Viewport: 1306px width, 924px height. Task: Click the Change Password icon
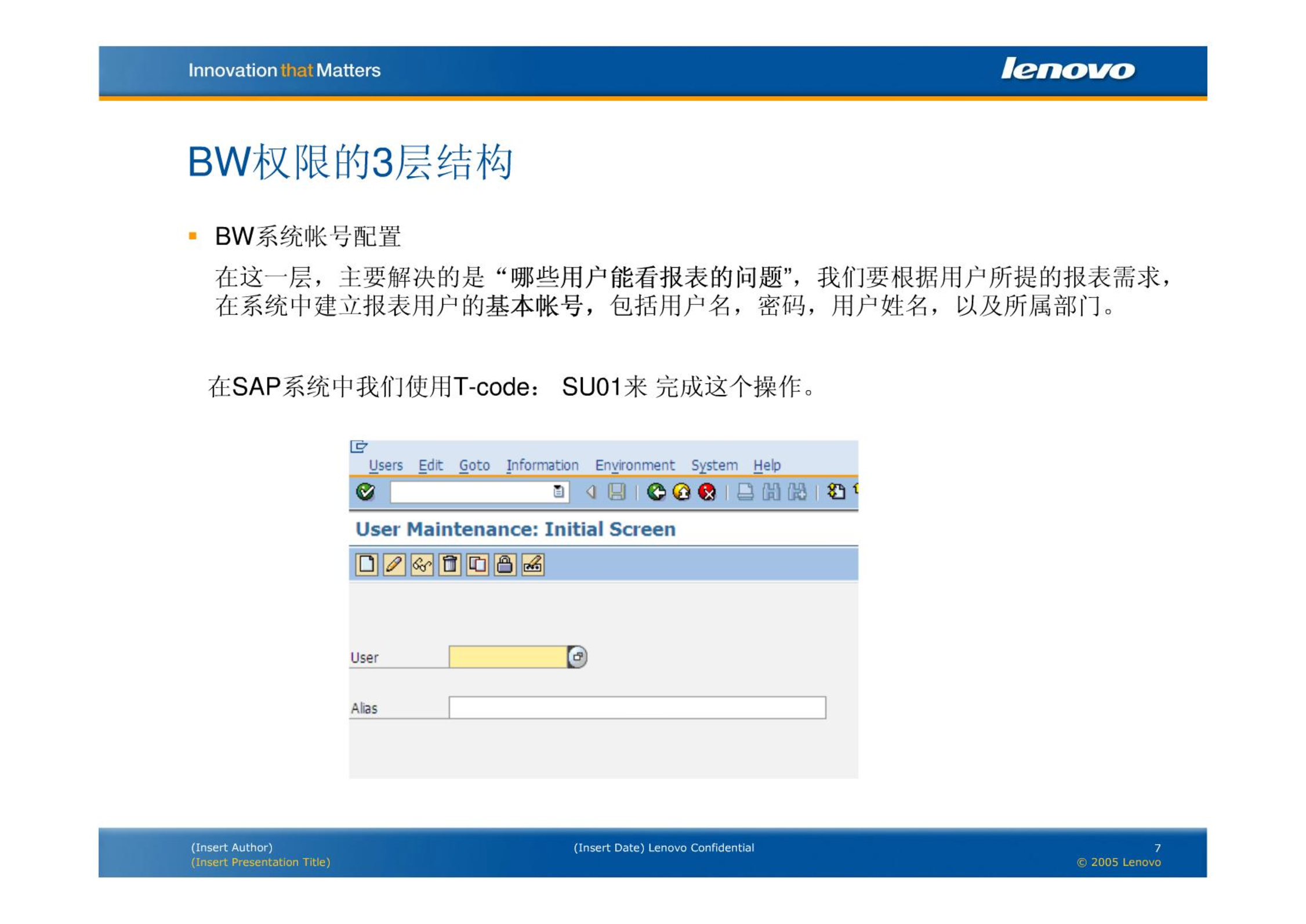coord(533,564)
